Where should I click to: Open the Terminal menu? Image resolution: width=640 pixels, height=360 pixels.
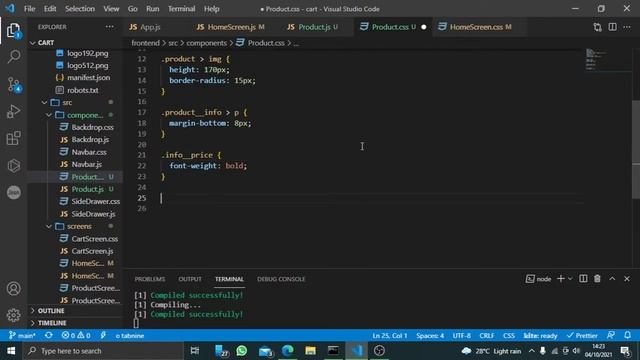pos(181,9)
